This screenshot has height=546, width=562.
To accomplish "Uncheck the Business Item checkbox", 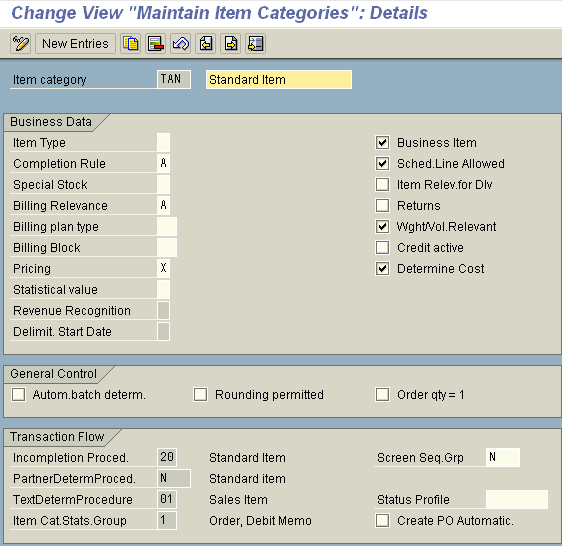I will (382, 143).
